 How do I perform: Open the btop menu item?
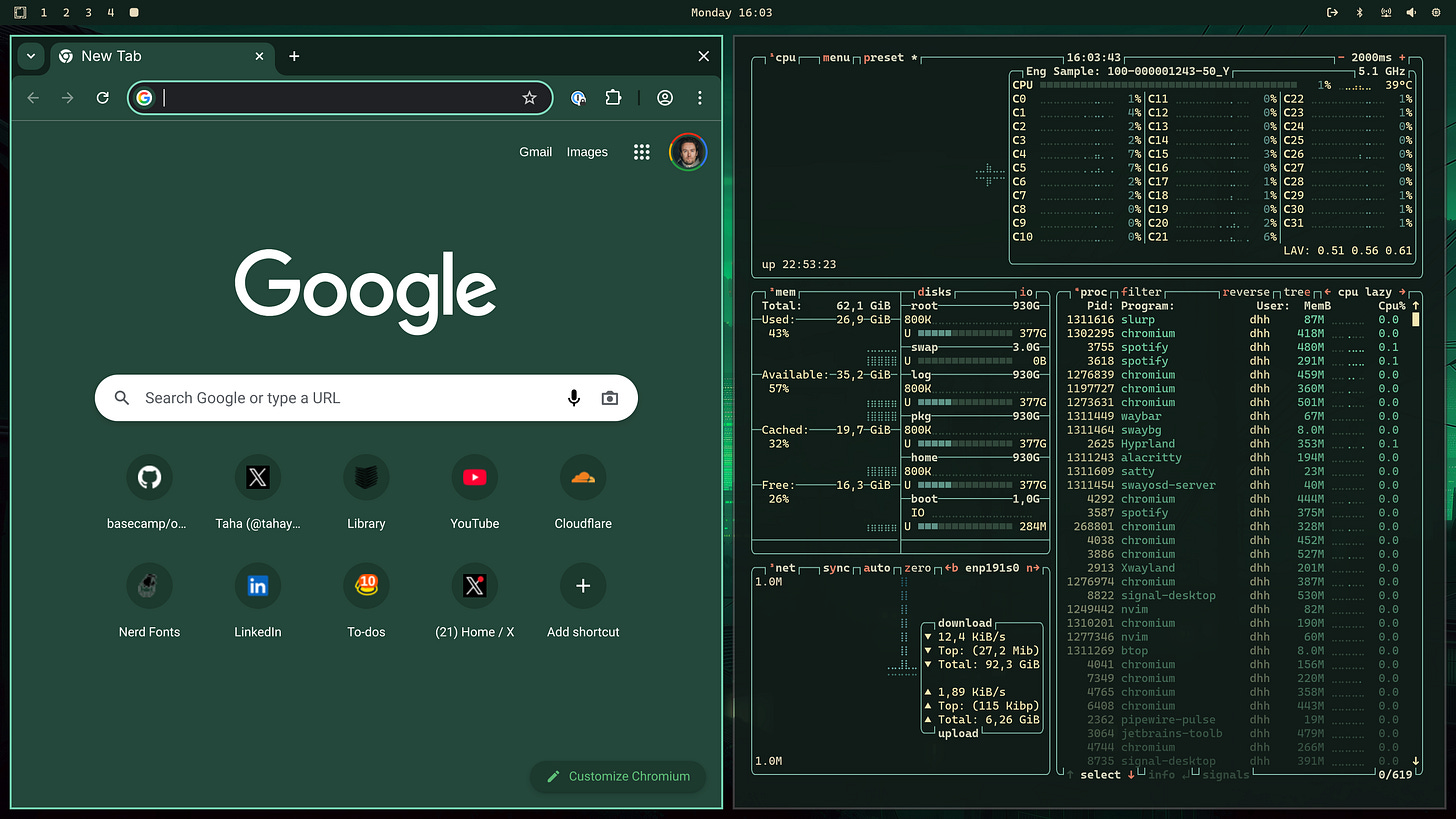[836, 58]
